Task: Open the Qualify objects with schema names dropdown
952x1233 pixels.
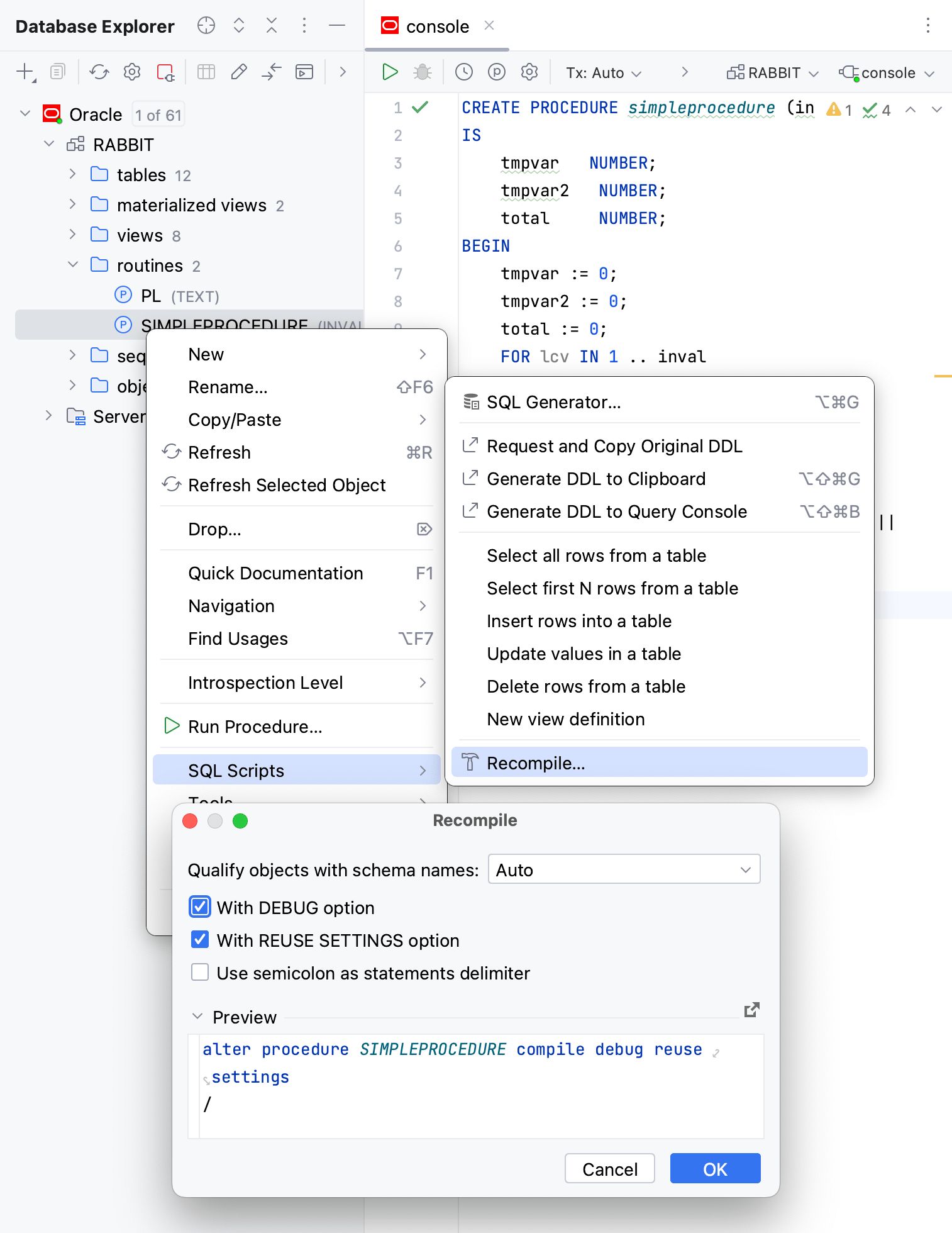Action: tap(624, 869)
